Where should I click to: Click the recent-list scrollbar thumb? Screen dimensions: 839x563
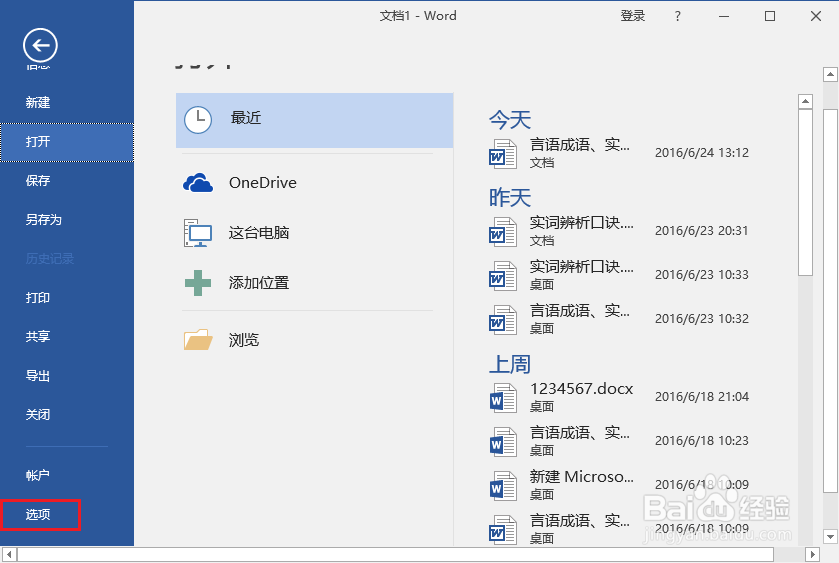(805, 193)
